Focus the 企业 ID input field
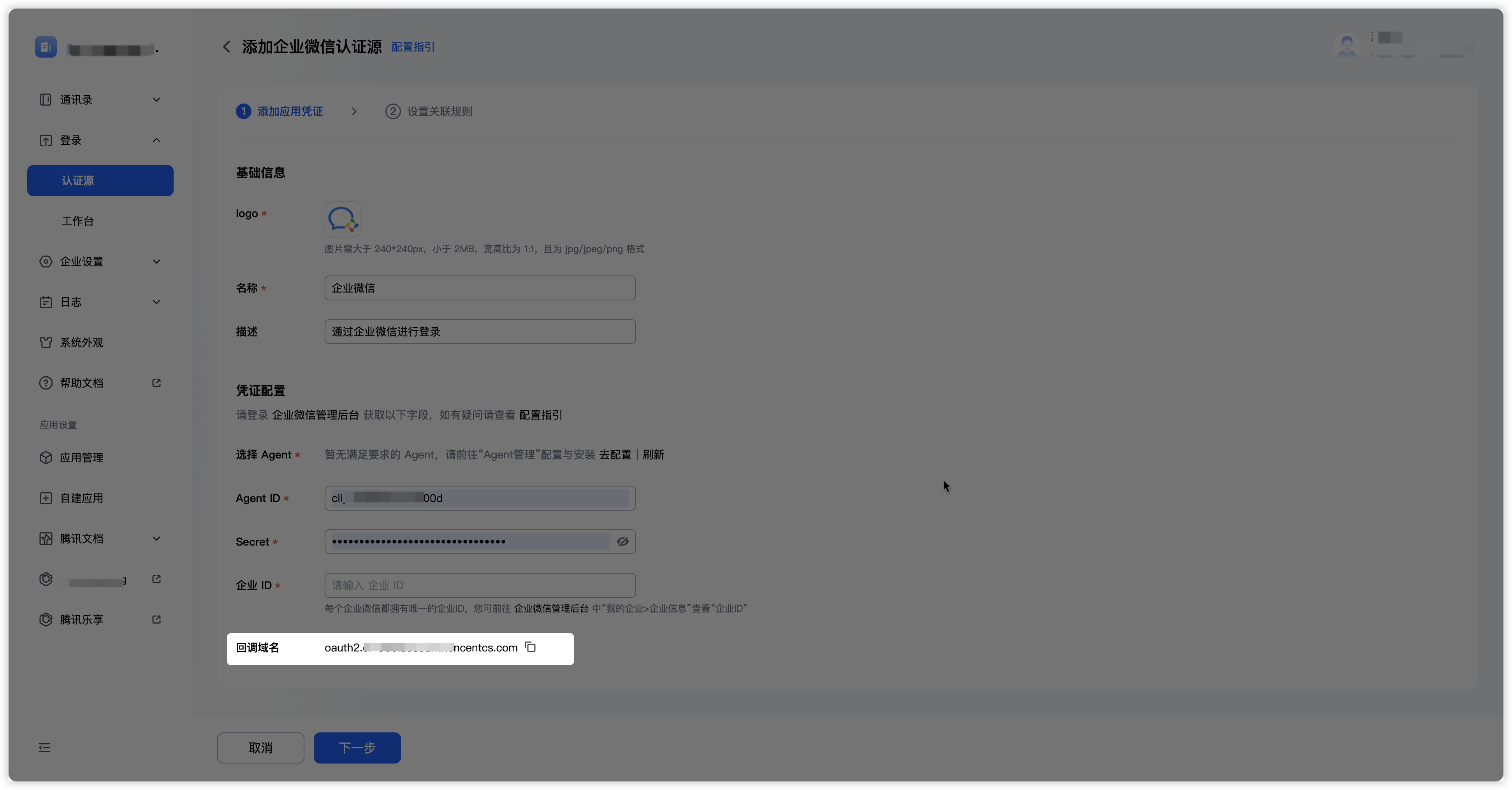The width and height of the screenshot is (1512, 790). 480,585
